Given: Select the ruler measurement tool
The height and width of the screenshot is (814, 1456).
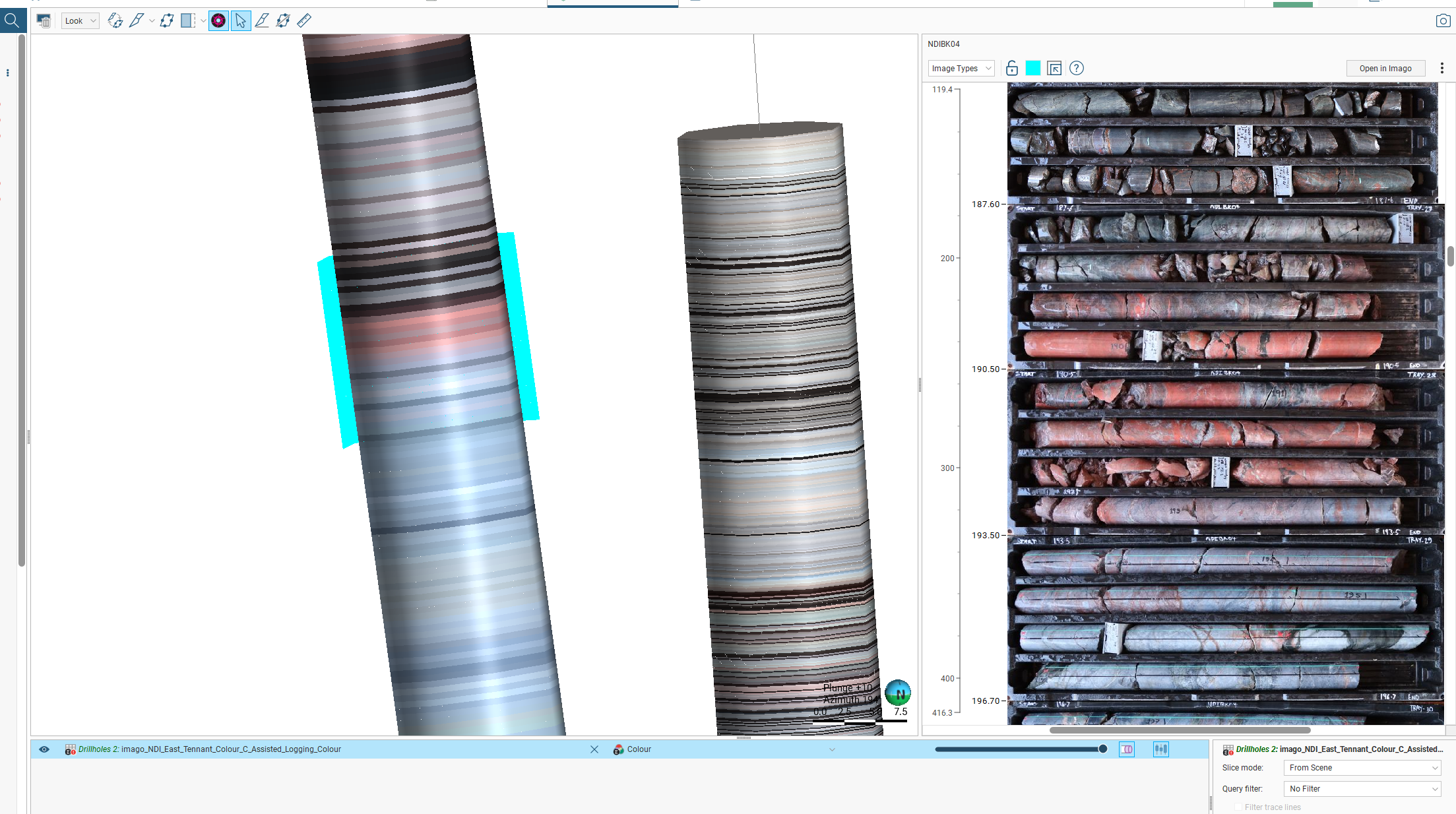Looking at the screenshot, I should pos(304,21).
